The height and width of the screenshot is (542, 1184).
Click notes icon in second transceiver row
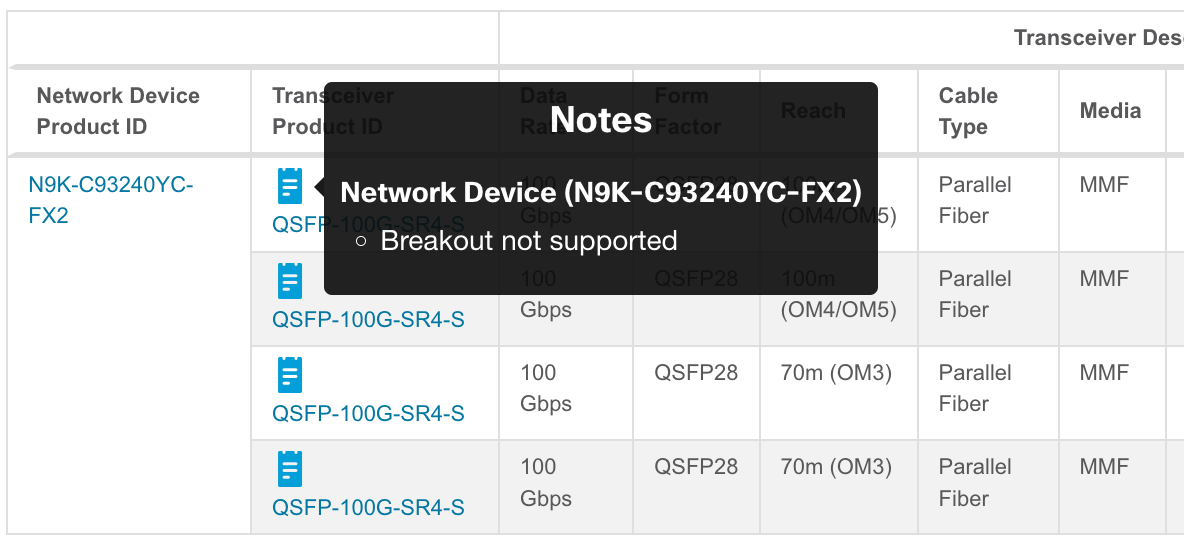click(289, 281)
